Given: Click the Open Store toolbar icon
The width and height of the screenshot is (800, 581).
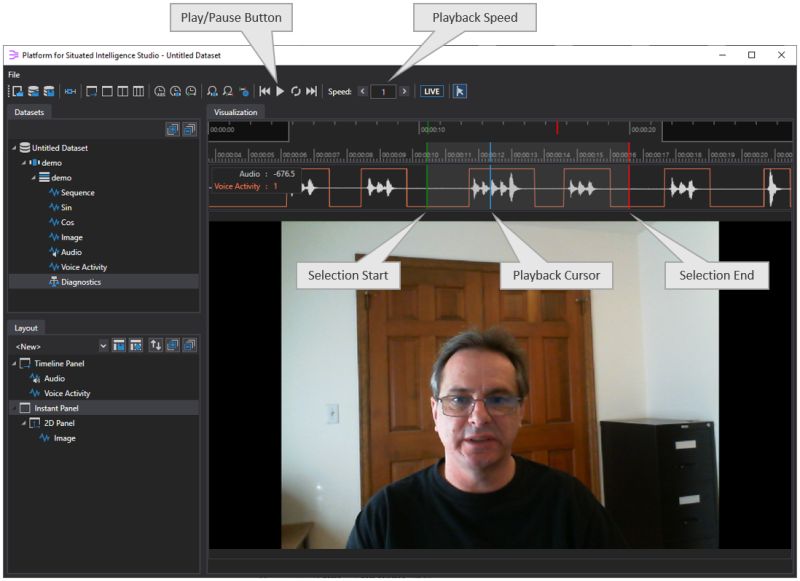Looking at the screenshot, I should [x=17, y=91].
